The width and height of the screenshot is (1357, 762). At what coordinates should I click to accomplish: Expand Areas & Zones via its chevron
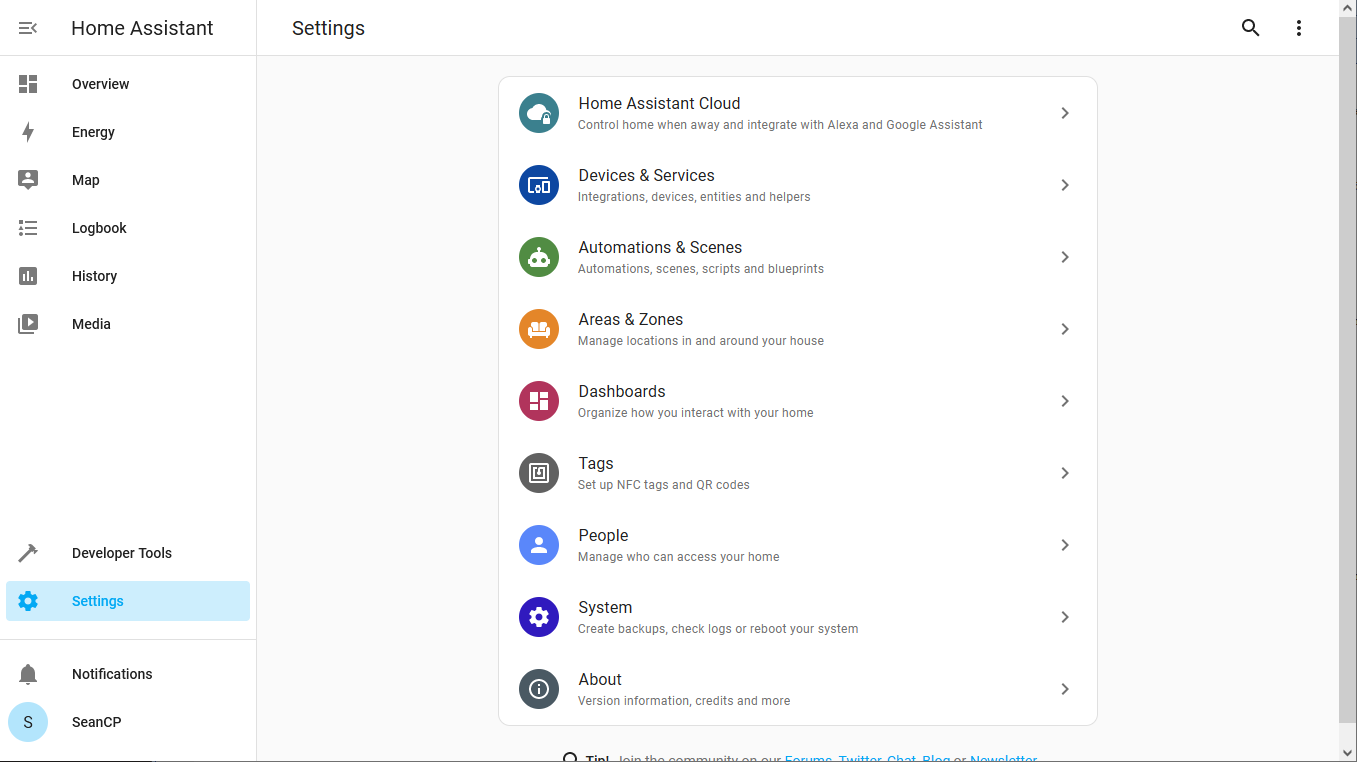pyautogui.click(x=1065, y=329)
